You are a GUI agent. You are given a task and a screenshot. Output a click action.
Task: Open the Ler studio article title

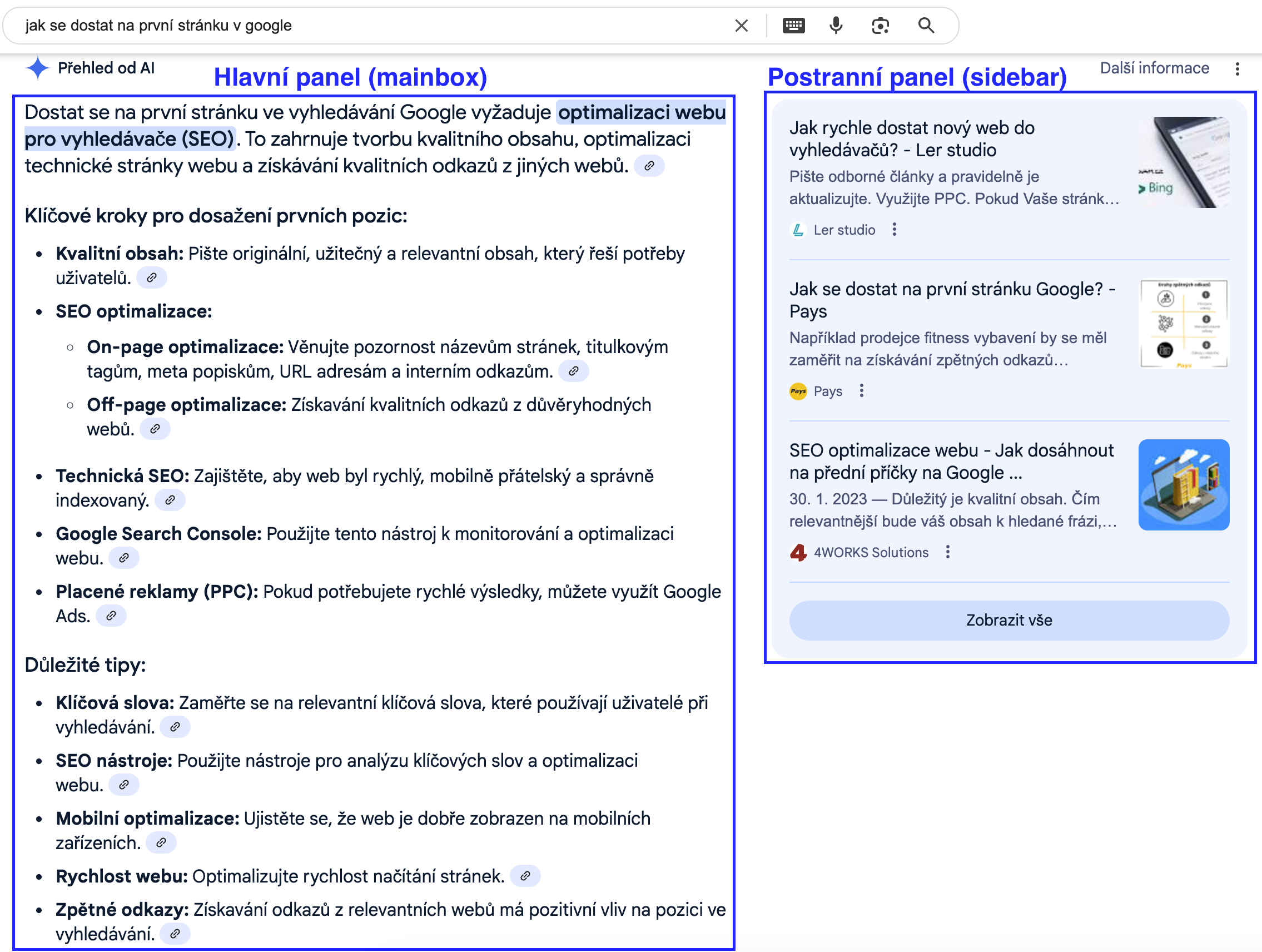(912, 138)
